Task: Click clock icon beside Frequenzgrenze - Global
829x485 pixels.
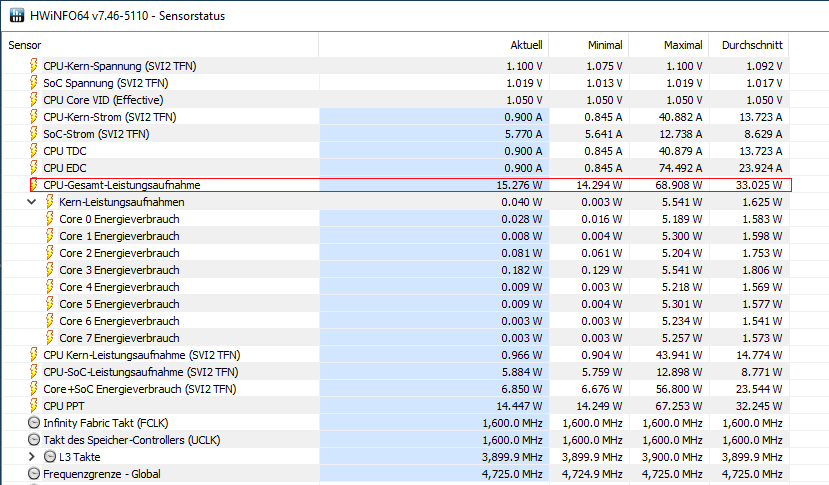Action: (34, 473)
